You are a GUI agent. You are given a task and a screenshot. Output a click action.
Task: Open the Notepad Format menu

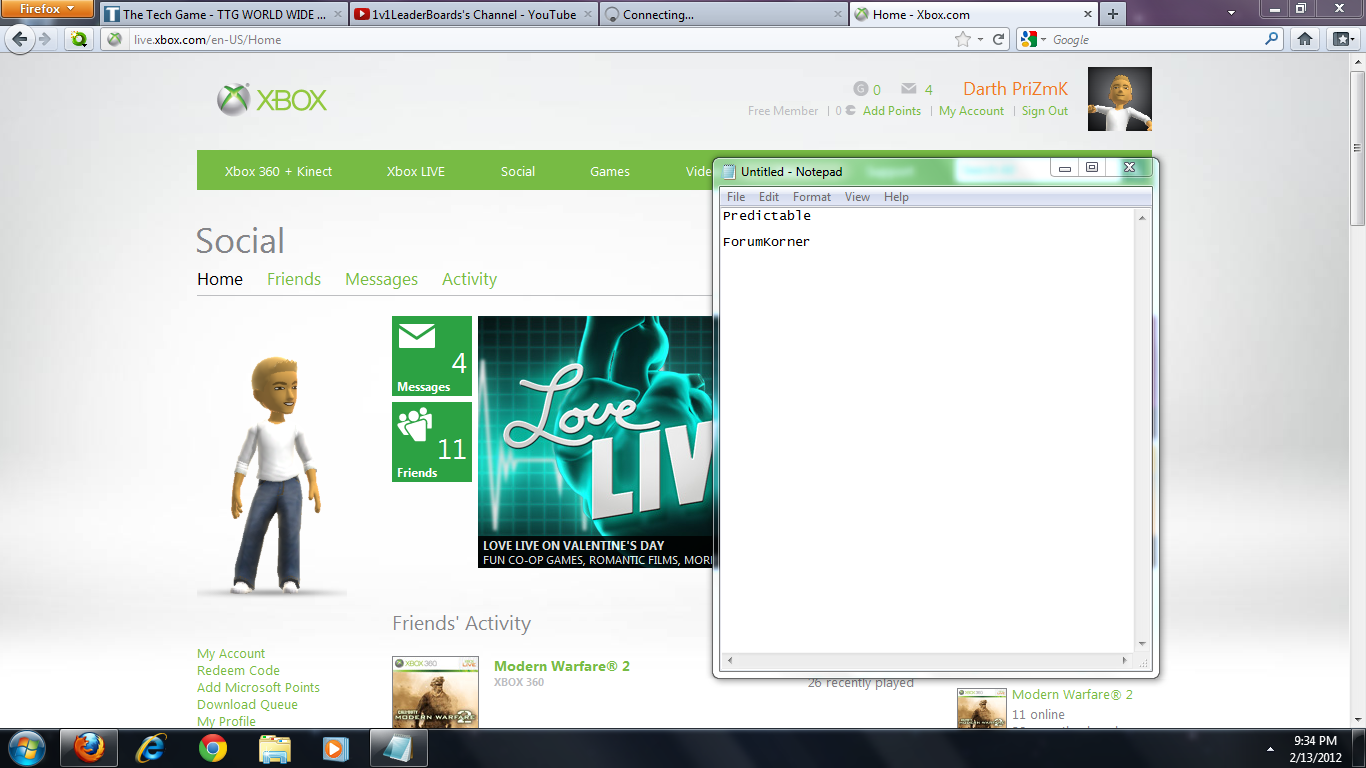(812, 197)
